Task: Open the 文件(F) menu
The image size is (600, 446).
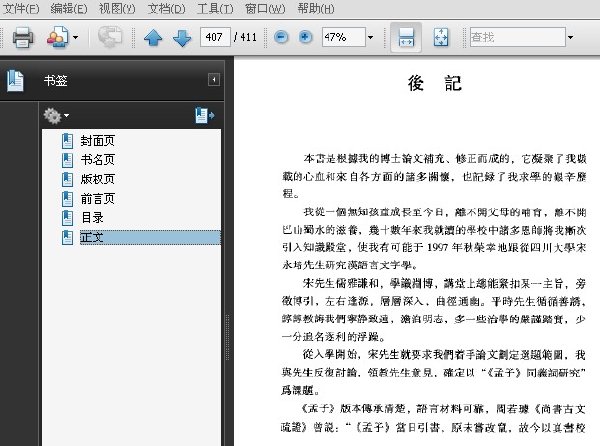Action: [x=21, y=8]
